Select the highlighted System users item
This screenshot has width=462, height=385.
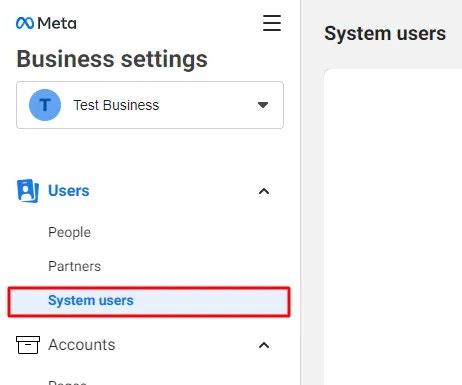tap(149, 302)
